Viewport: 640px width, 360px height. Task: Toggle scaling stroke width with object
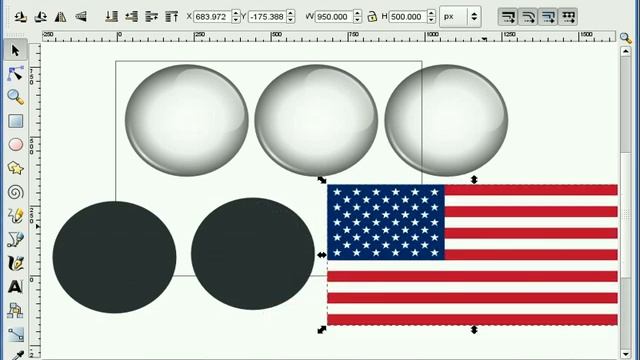coord(508,17)
